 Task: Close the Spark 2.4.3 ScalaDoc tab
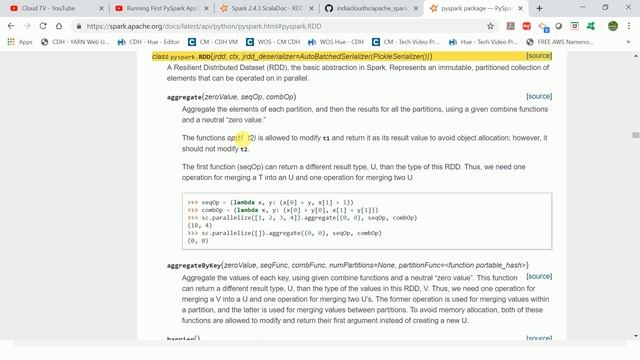pyautogui.click(x=311, y=8)
